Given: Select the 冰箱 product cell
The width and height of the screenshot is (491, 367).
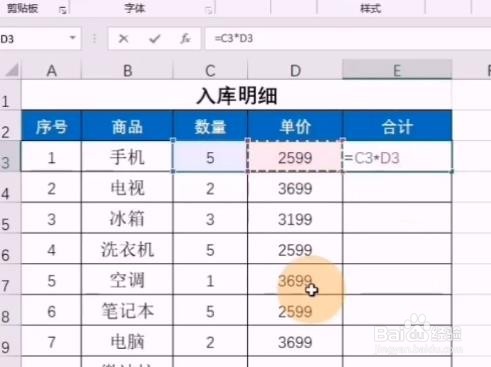Looking at the screenshot, I should pyautogui.click(x=127, y=218).
